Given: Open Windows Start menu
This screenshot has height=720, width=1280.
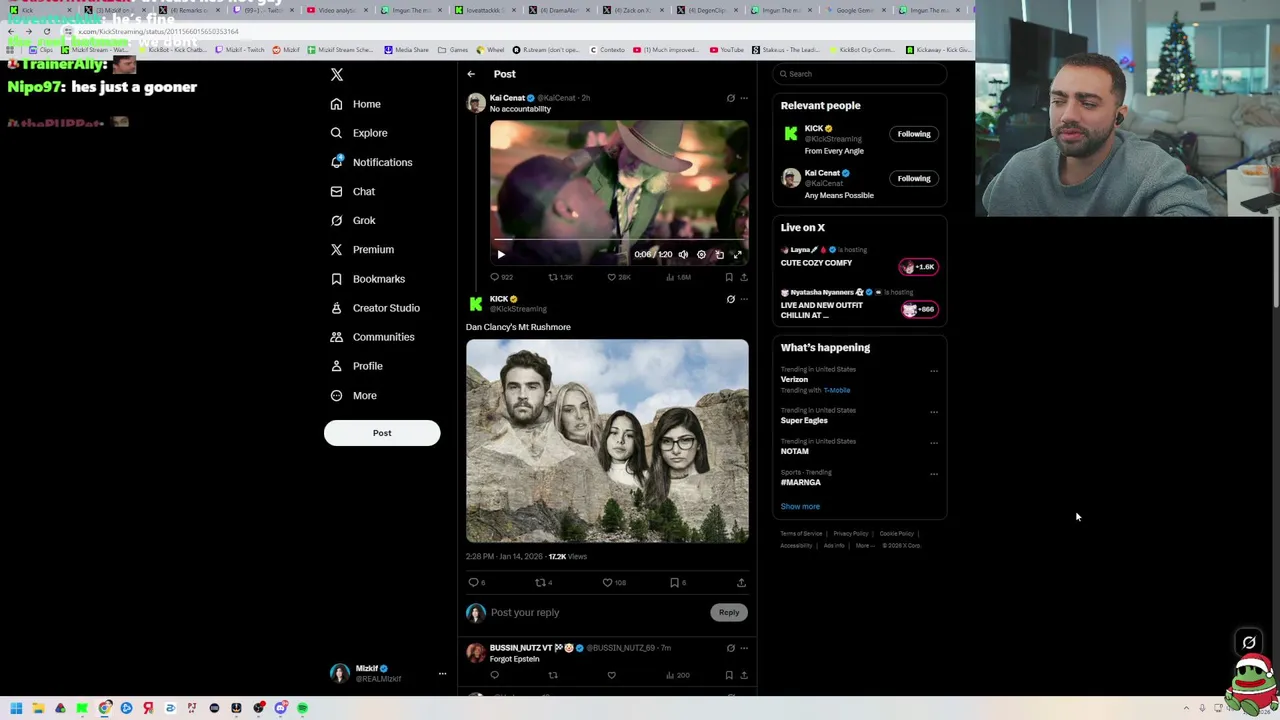Looking at the screenshot, I should [x=16, y=708].
